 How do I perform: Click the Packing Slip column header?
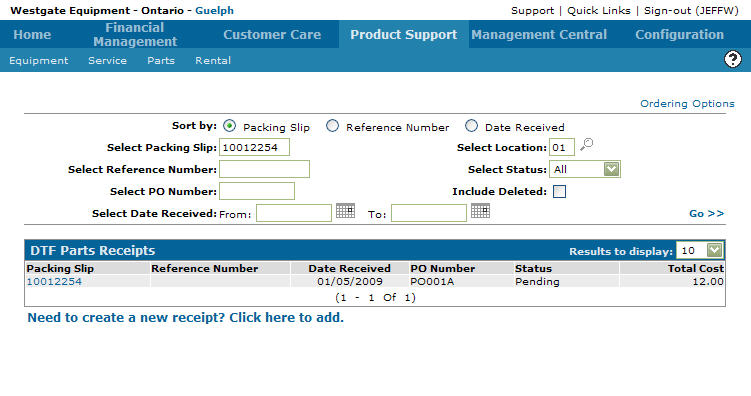click(x=60, y=269)
